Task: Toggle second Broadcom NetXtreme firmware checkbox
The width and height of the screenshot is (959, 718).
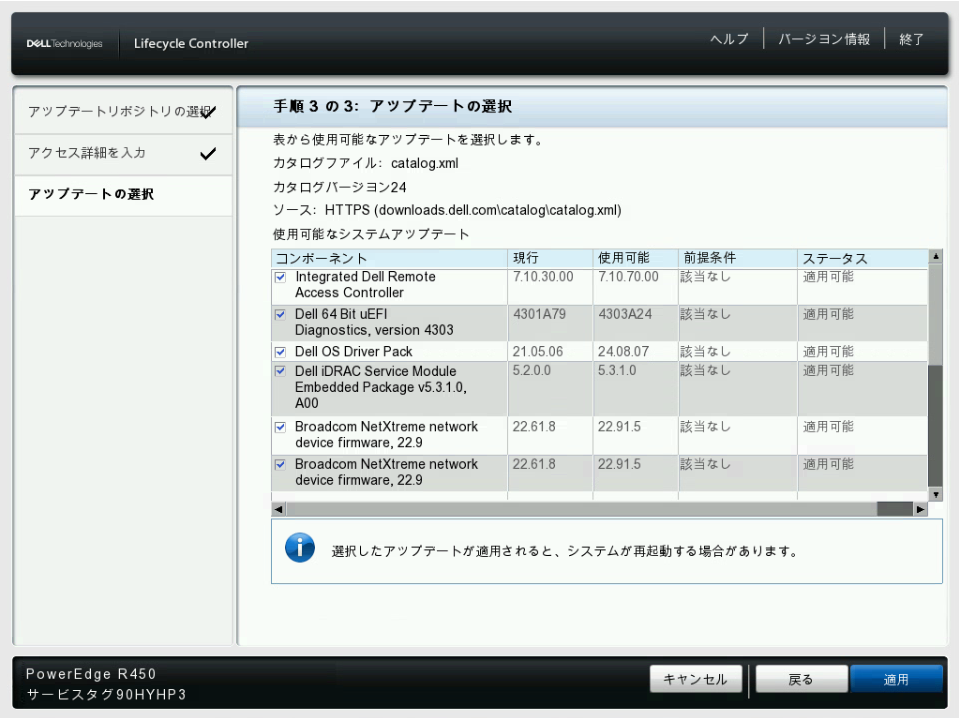Action: [x=281, y=464]
